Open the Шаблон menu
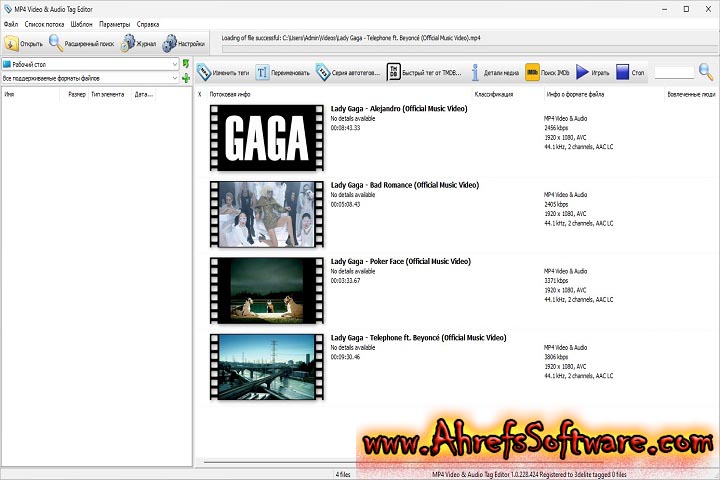This screenshot has width=720, height=480. coord(82,23)
